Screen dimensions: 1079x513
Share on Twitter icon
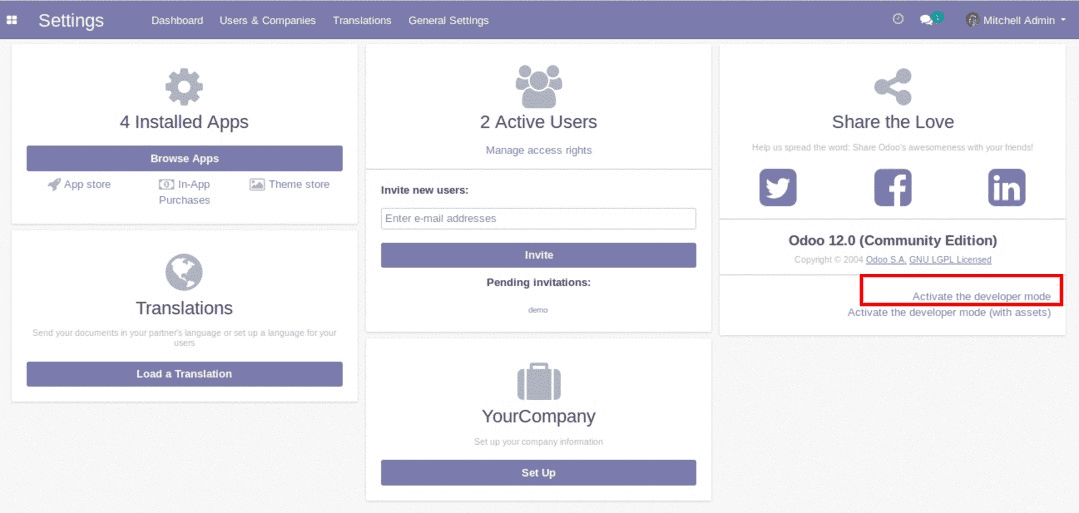(778, 187)
